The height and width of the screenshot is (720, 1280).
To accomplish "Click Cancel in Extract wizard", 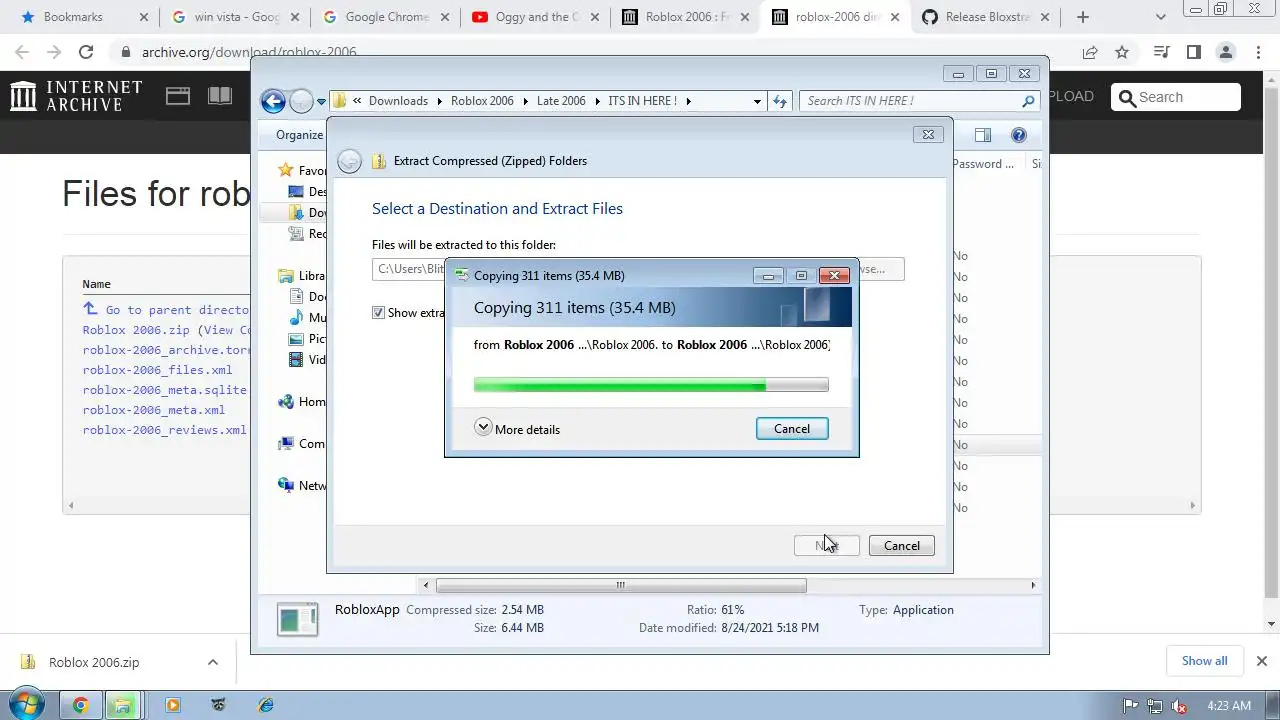I will (x=902, y=545).
